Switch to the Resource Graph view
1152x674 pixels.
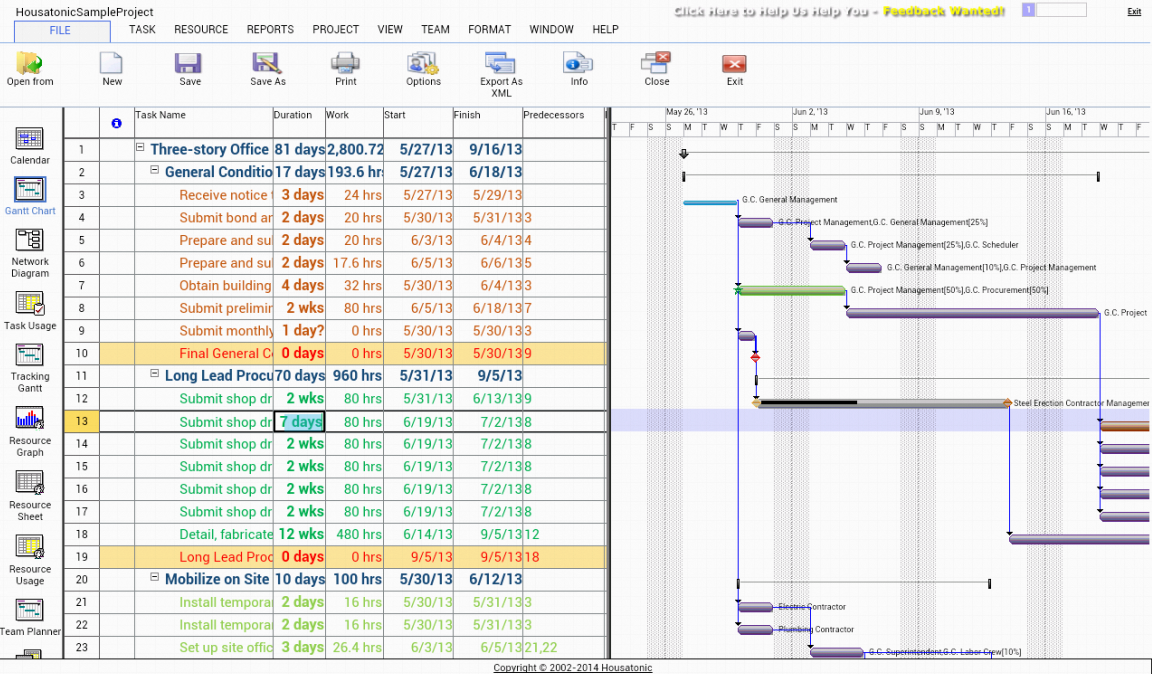tap(30, 418)
